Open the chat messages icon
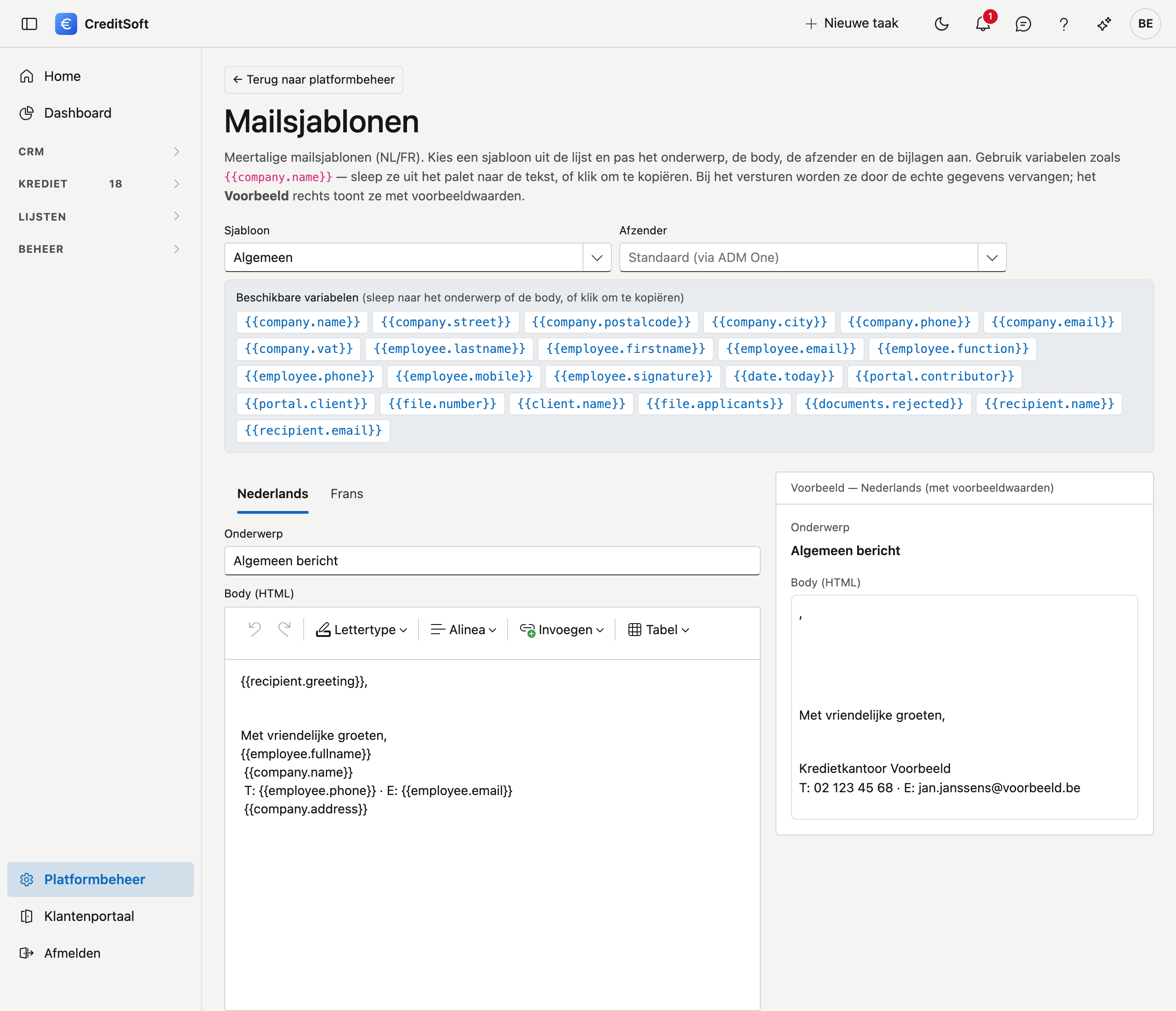Screen dimensions: 1176x1011 pyautogui.click(x=1023, y=24)
